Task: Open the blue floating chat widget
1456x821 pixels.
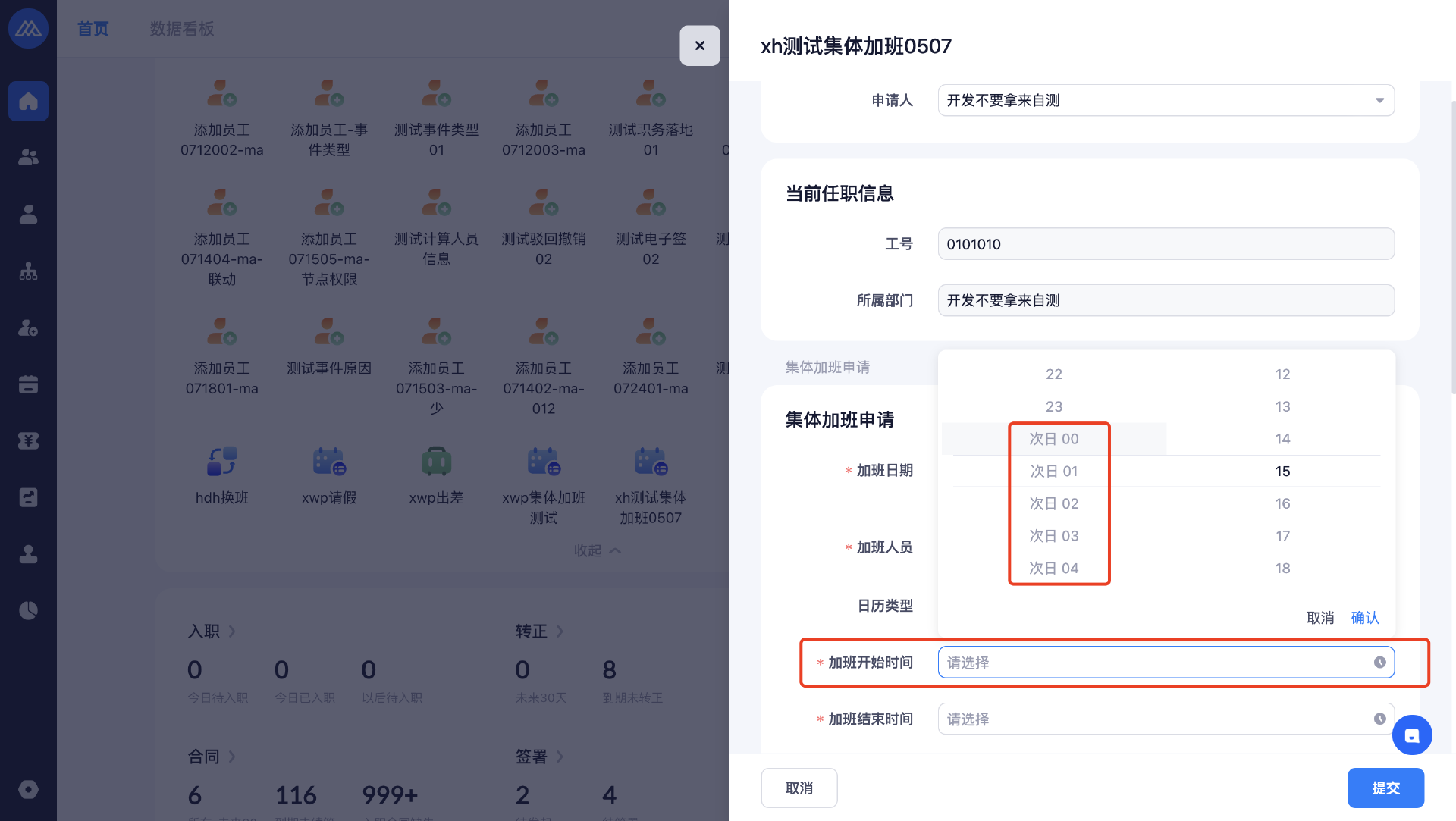Action: [1411, 735]
